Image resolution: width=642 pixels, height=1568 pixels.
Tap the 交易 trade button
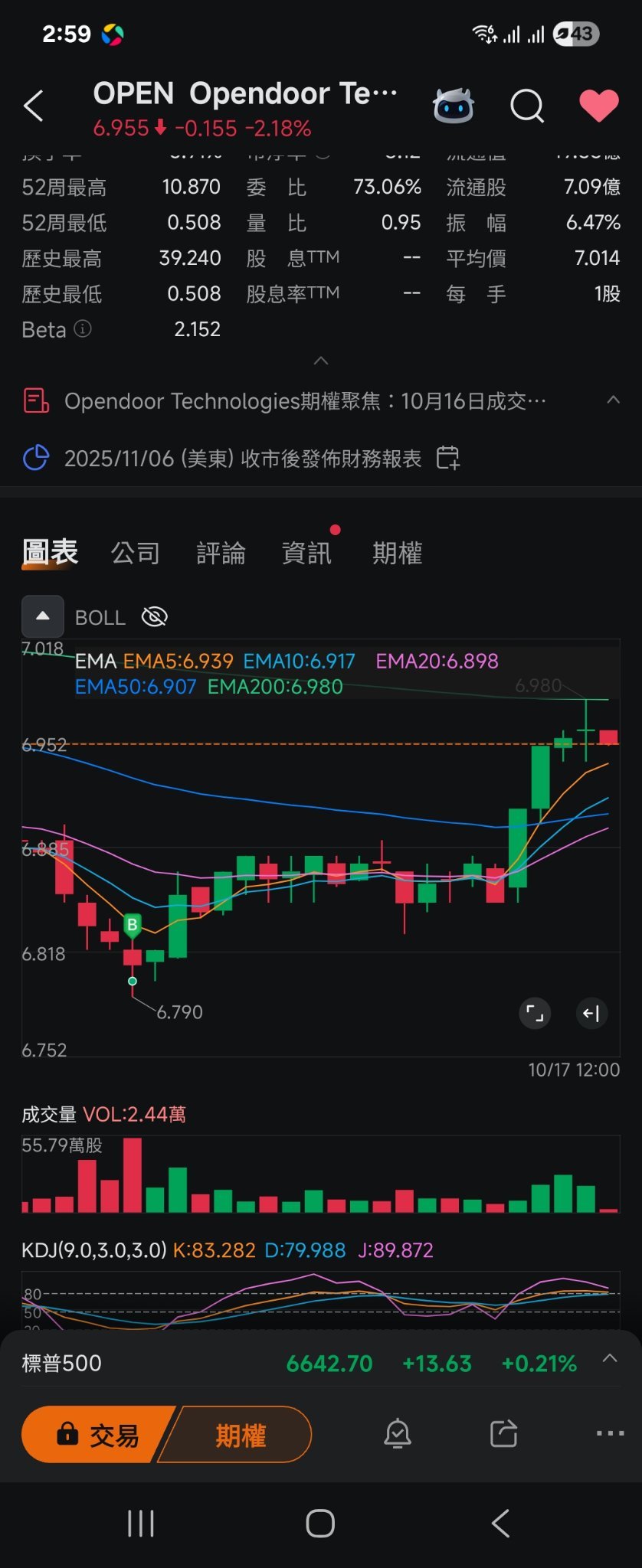tap(98, 1435)
